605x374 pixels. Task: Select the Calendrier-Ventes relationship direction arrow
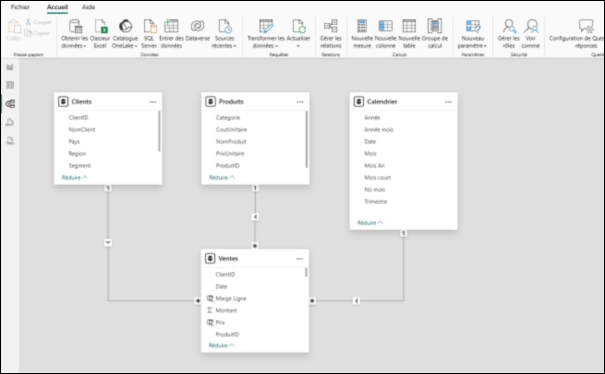[356, 301]
